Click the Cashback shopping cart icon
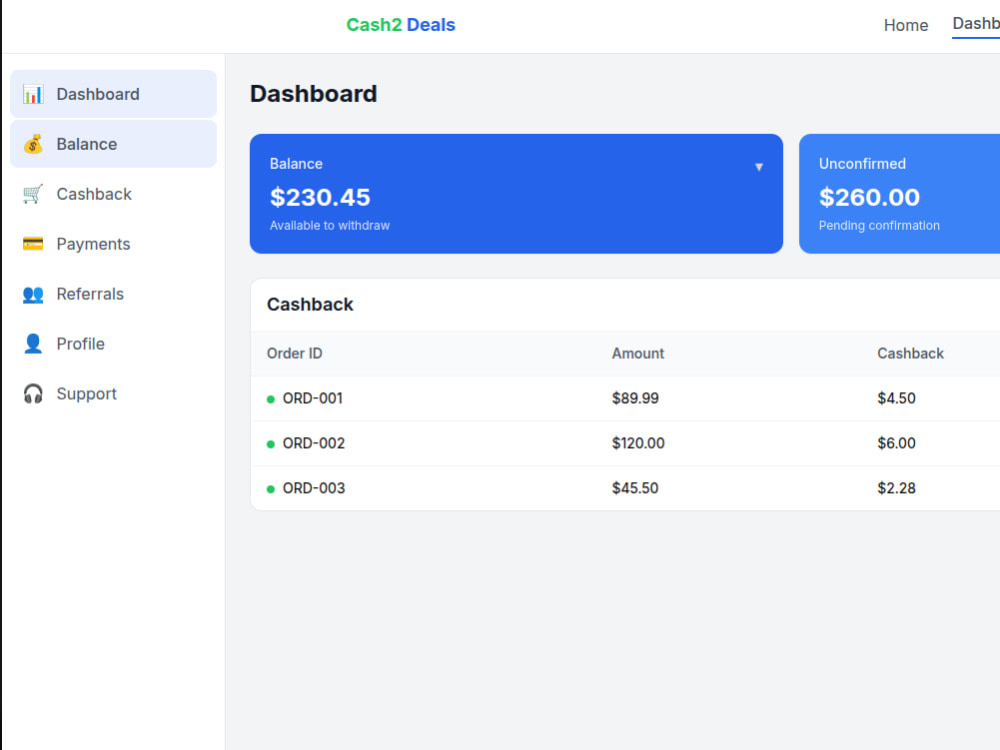This screenshot has height=750, width=1000. [x=33, y=194]
